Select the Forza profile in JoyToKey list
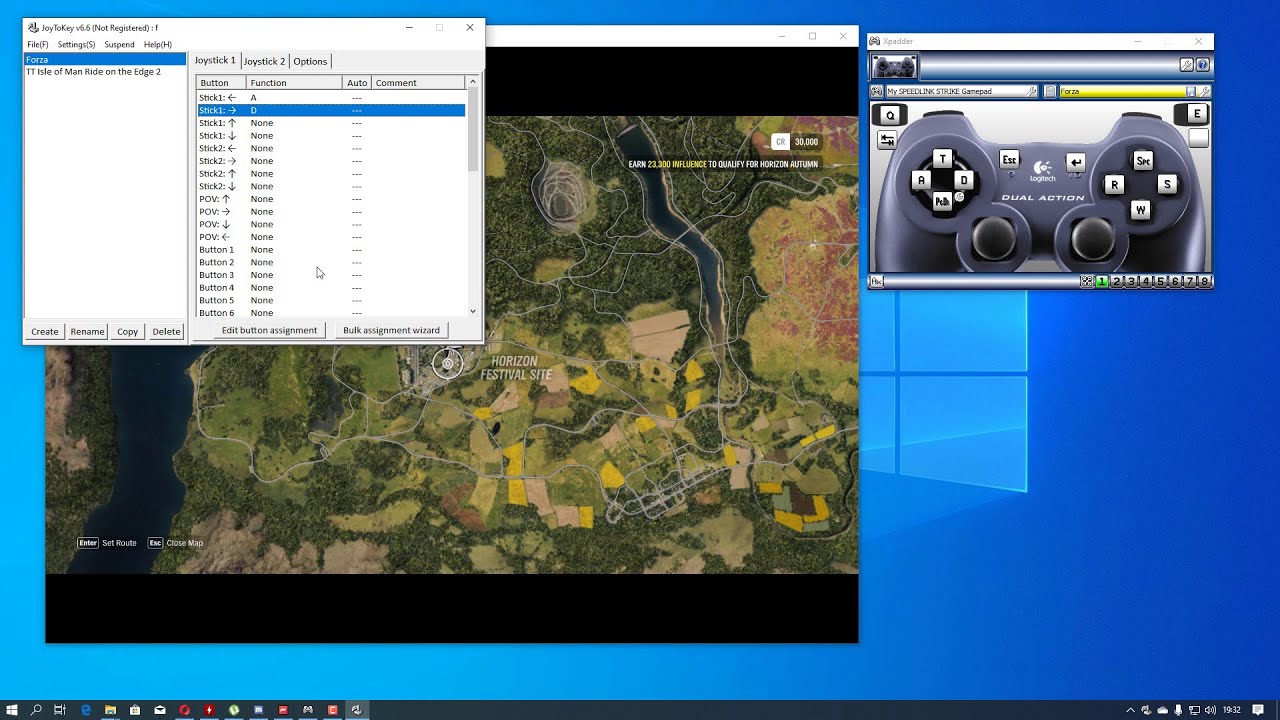This screenshot has width=1280, height=720. (105, 60)
